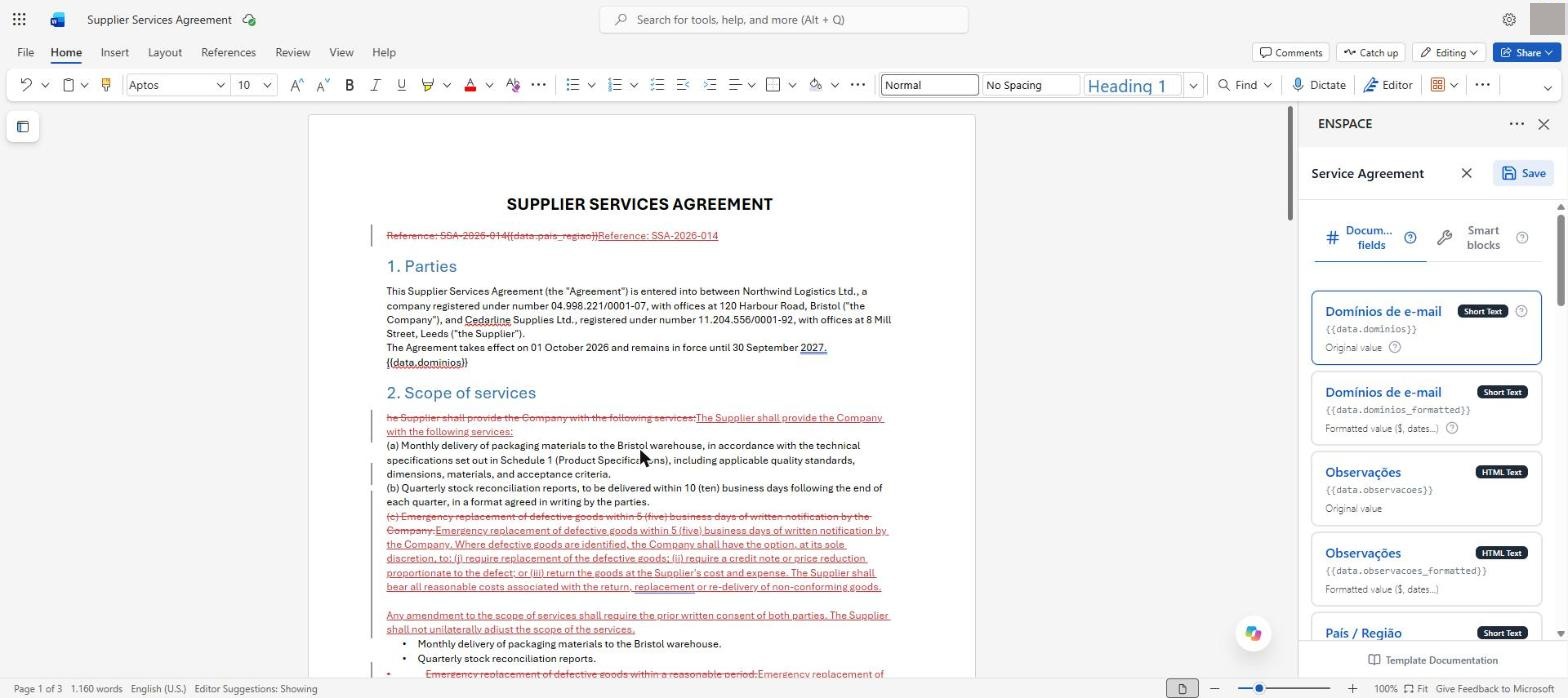Open the Help tab
Image resolution: width=1568 pixels, height=698 pixels.
384,52
